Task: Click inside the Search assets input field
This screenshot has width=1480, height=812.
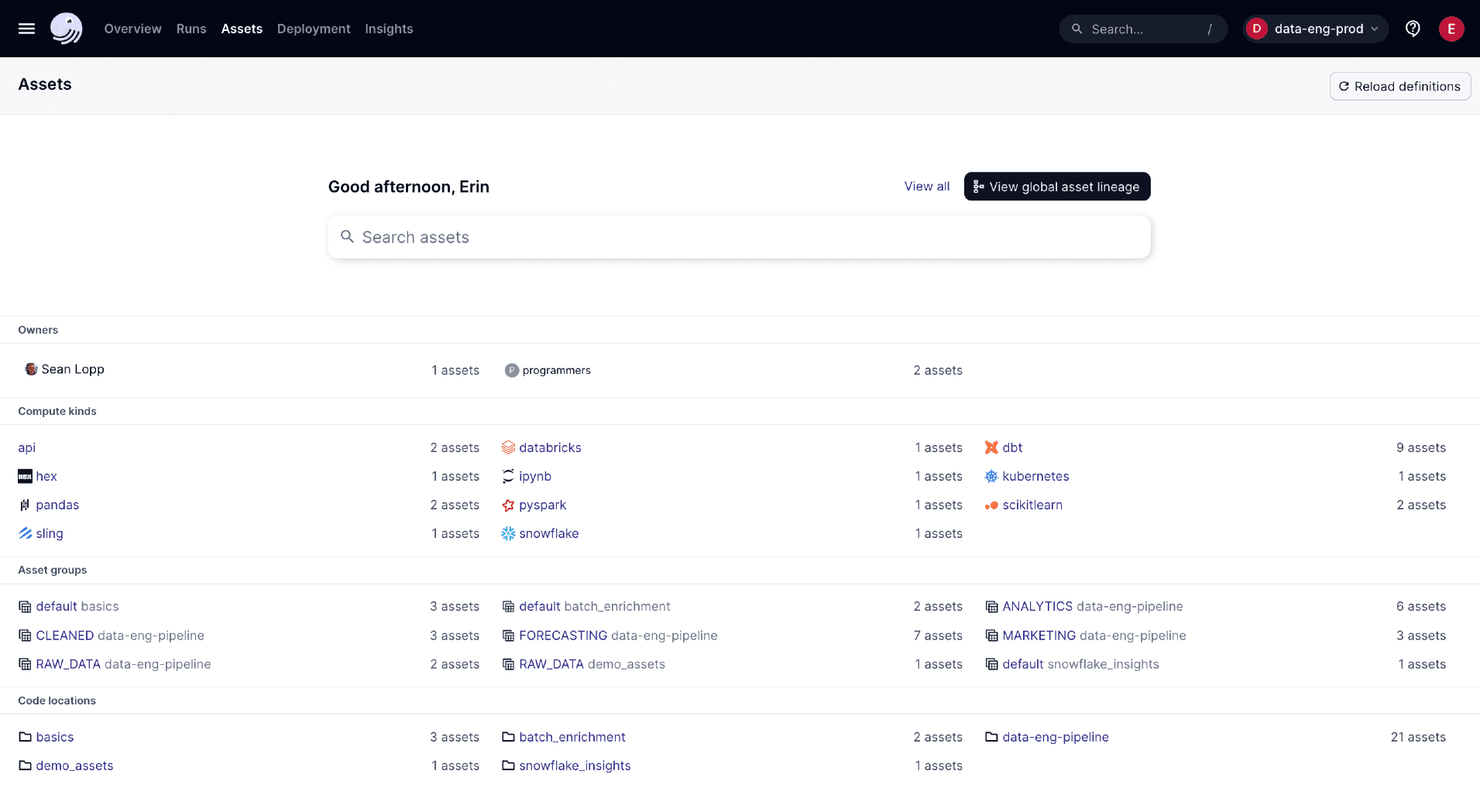Action: tap(737, 237)
